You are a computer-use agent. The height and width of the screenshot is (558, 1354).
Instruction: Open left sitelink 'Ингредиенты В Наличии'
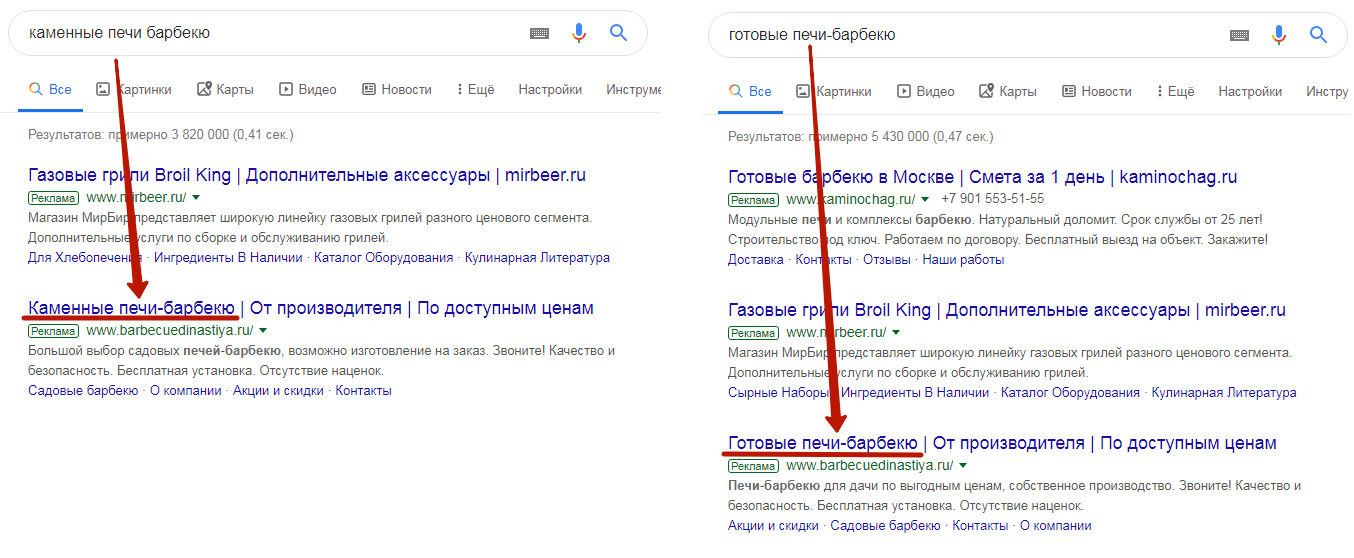pyautogui.click(x=228, y=257)
